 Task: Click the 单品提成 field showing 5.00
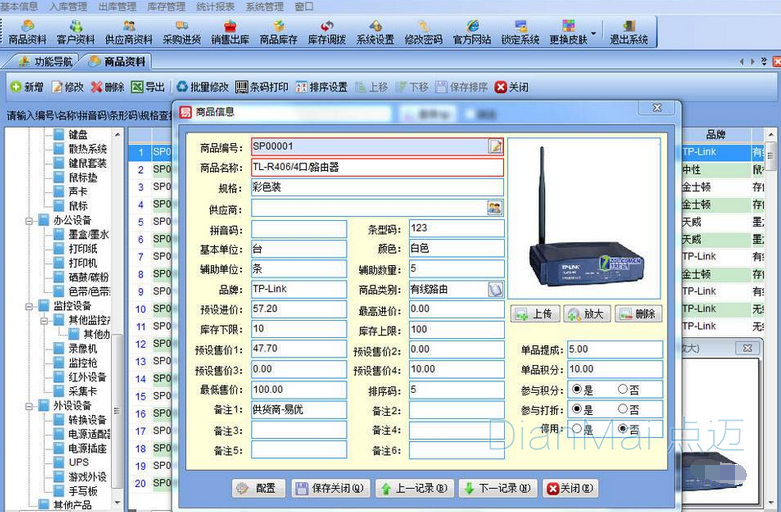point(615,349)
